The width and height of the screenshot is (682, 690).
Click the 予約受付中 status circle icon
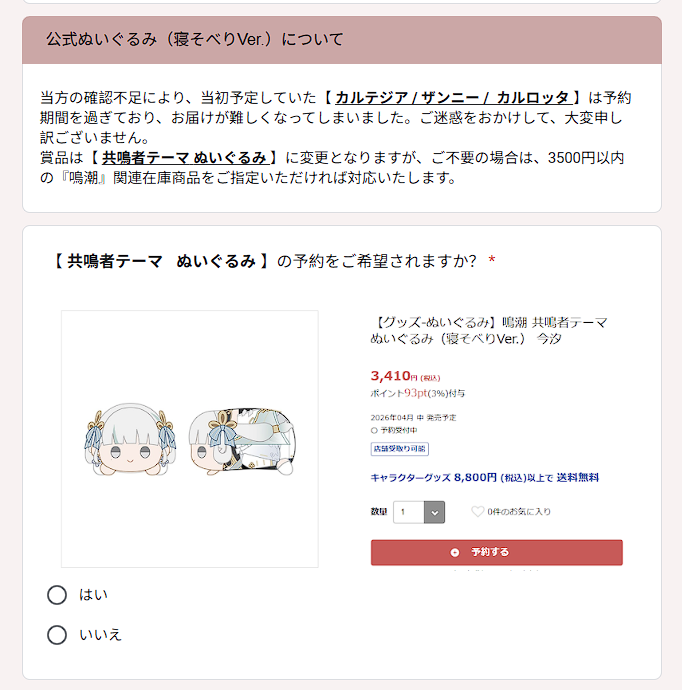(374, 430)
